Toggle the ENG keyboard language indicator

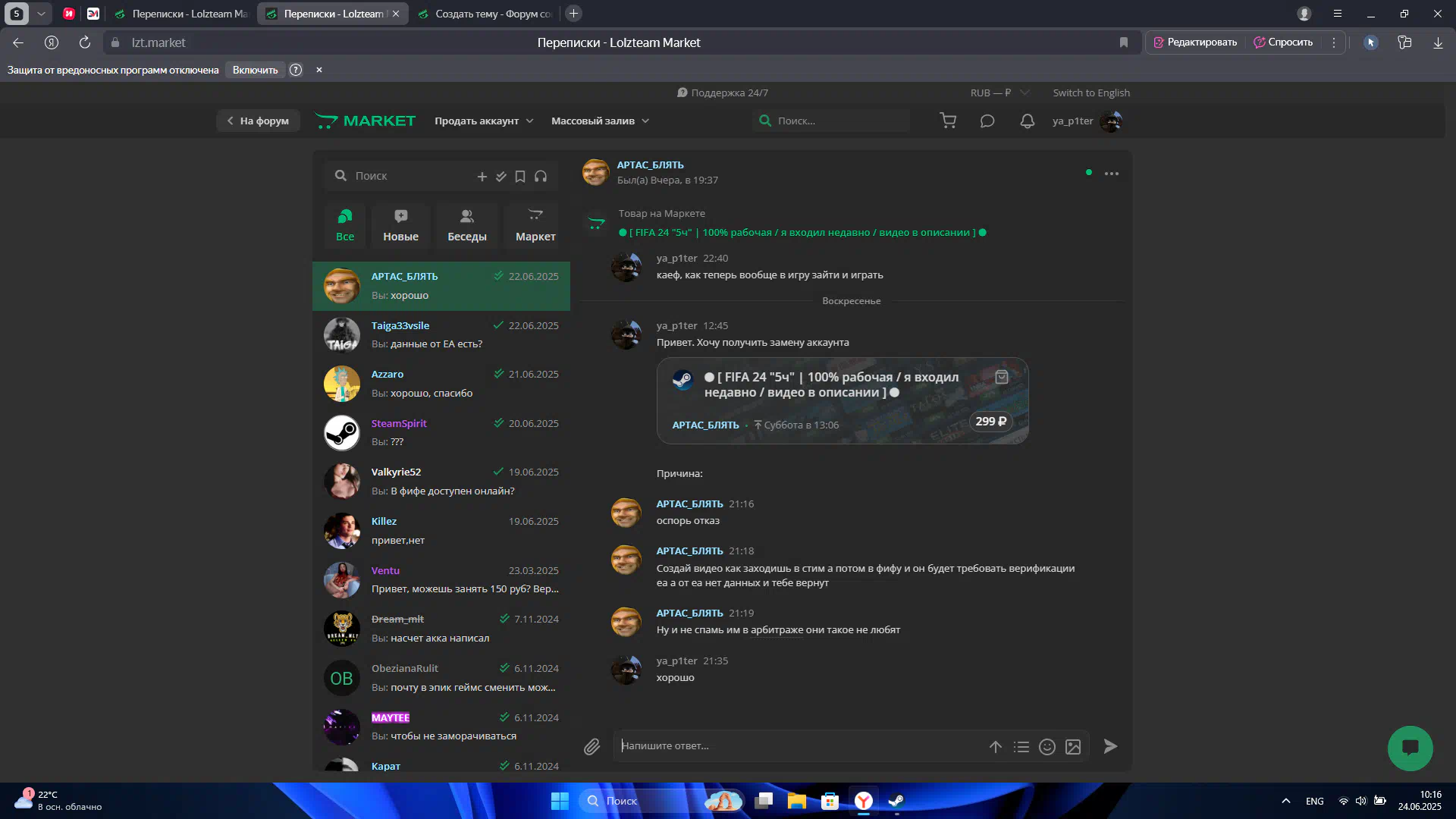1315,802
